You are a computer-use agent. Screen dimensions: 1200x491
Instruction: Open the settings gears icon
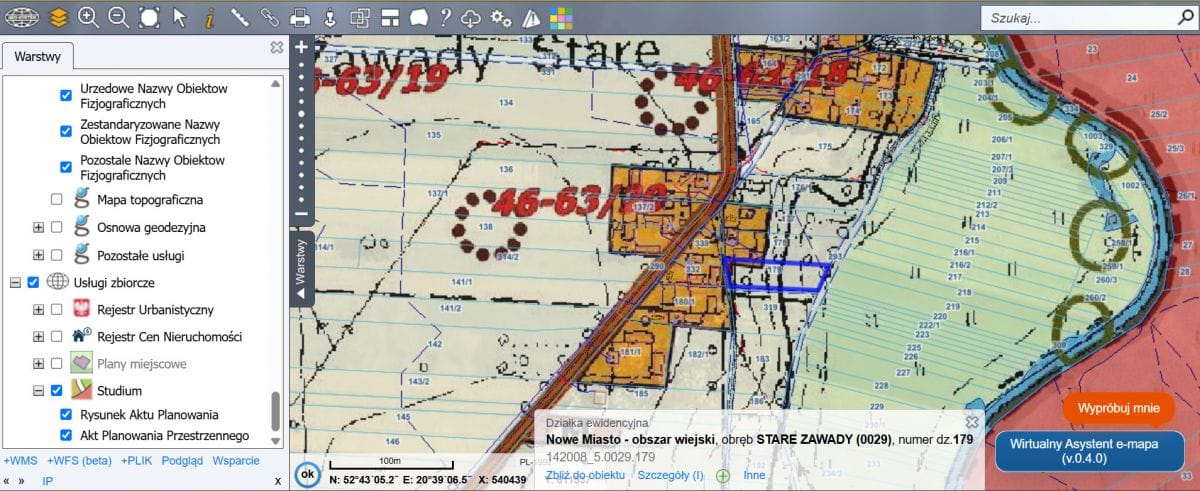(x=502, y=17)
